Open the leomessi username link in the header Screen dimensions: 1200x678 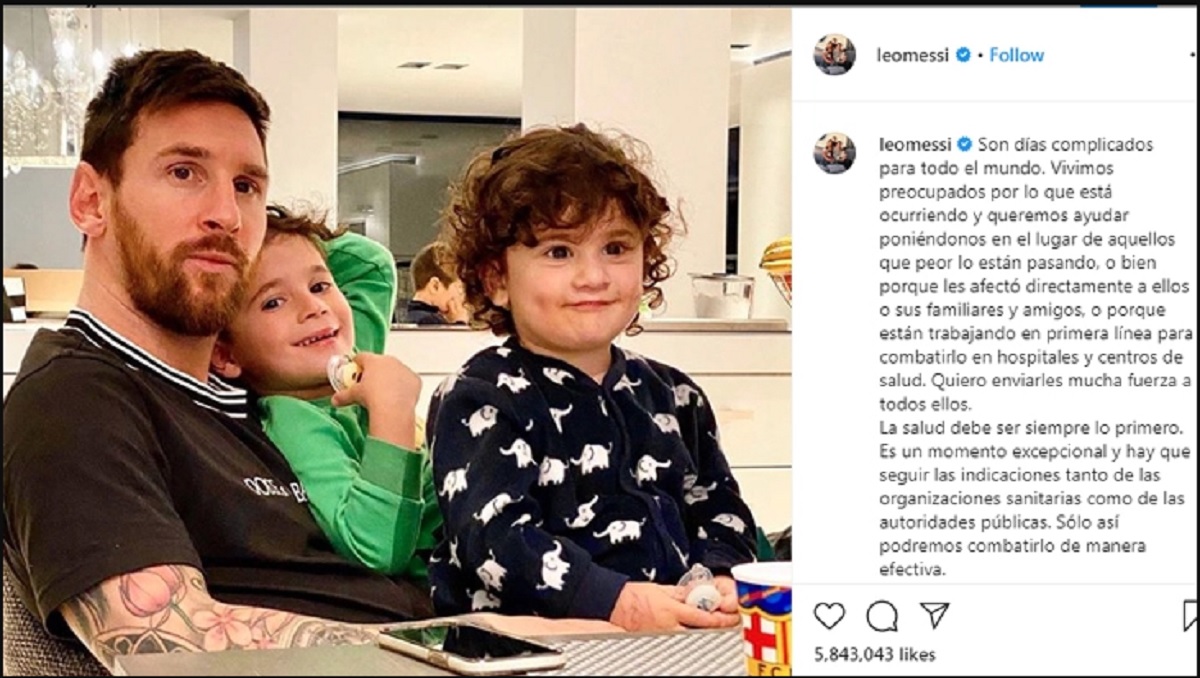click(913, 55)
